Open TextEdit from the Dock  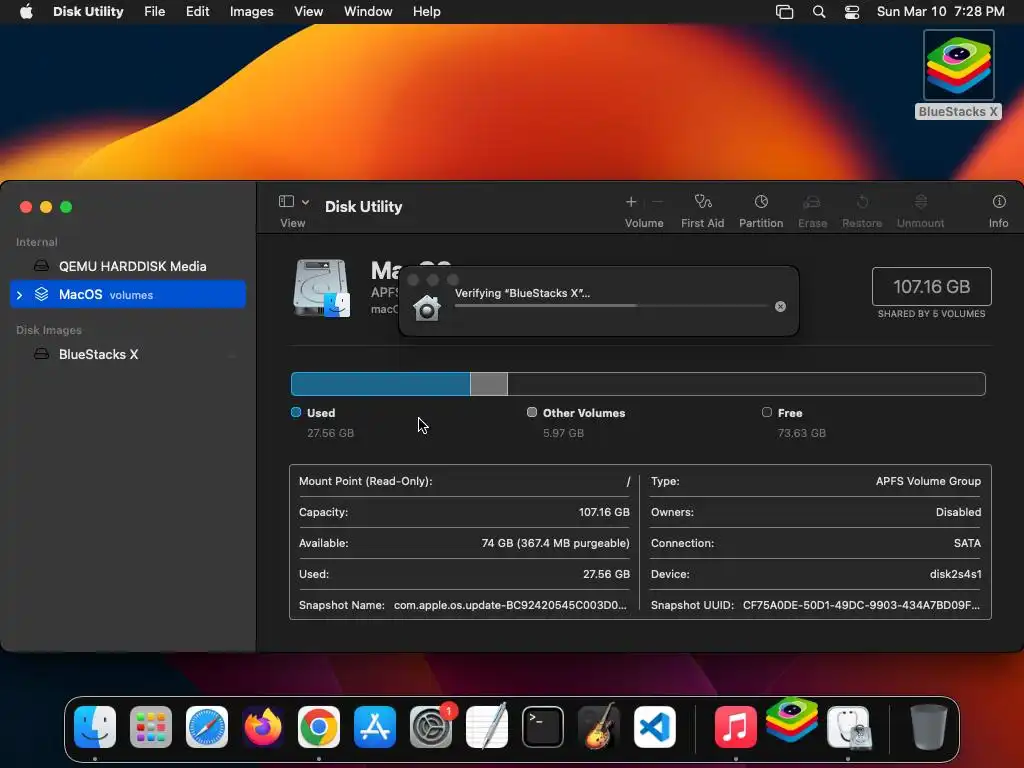click(x=487, y=727)
